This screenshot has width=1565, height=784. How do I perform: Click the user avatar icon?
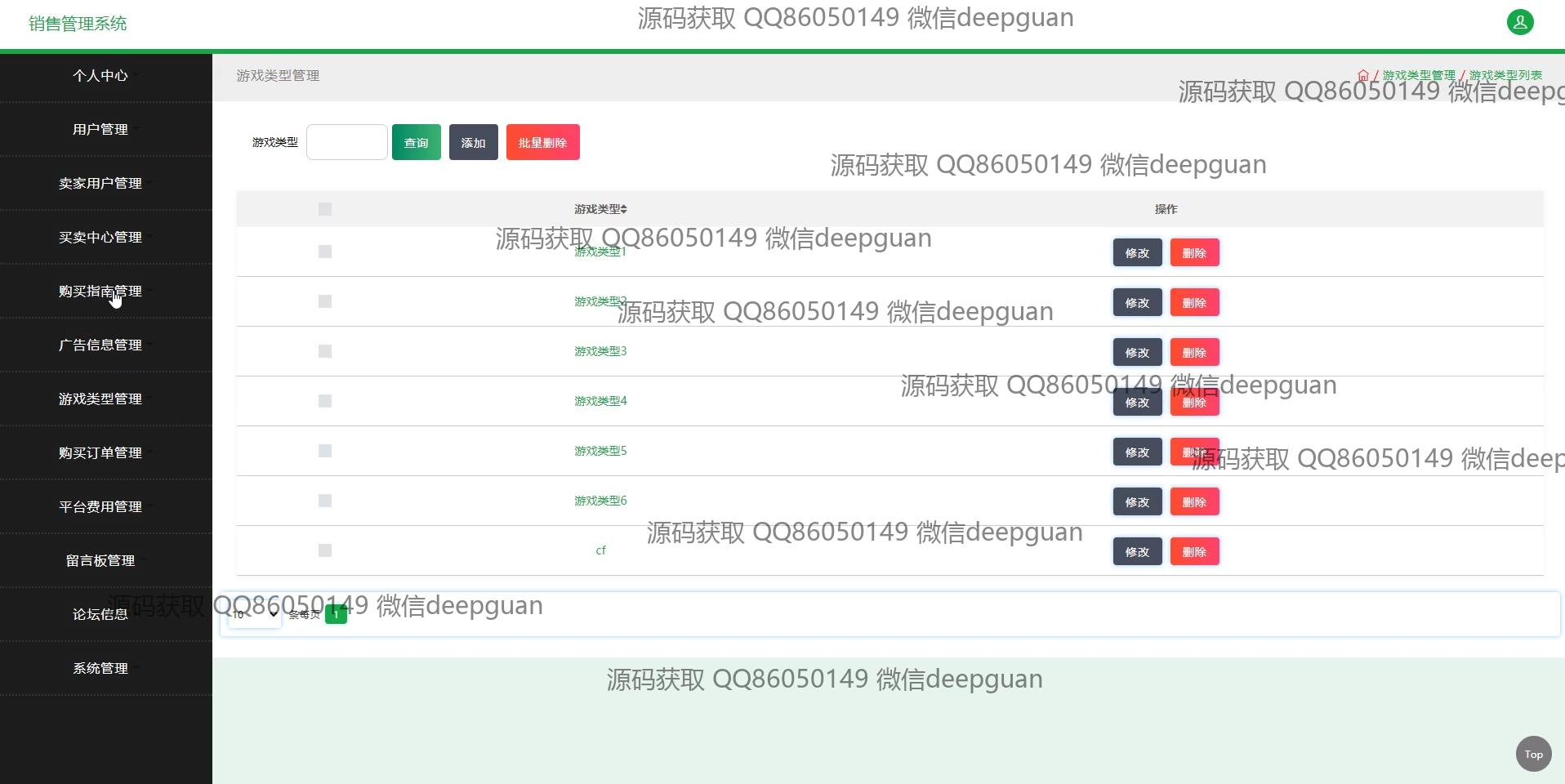tap(1519, 22)
